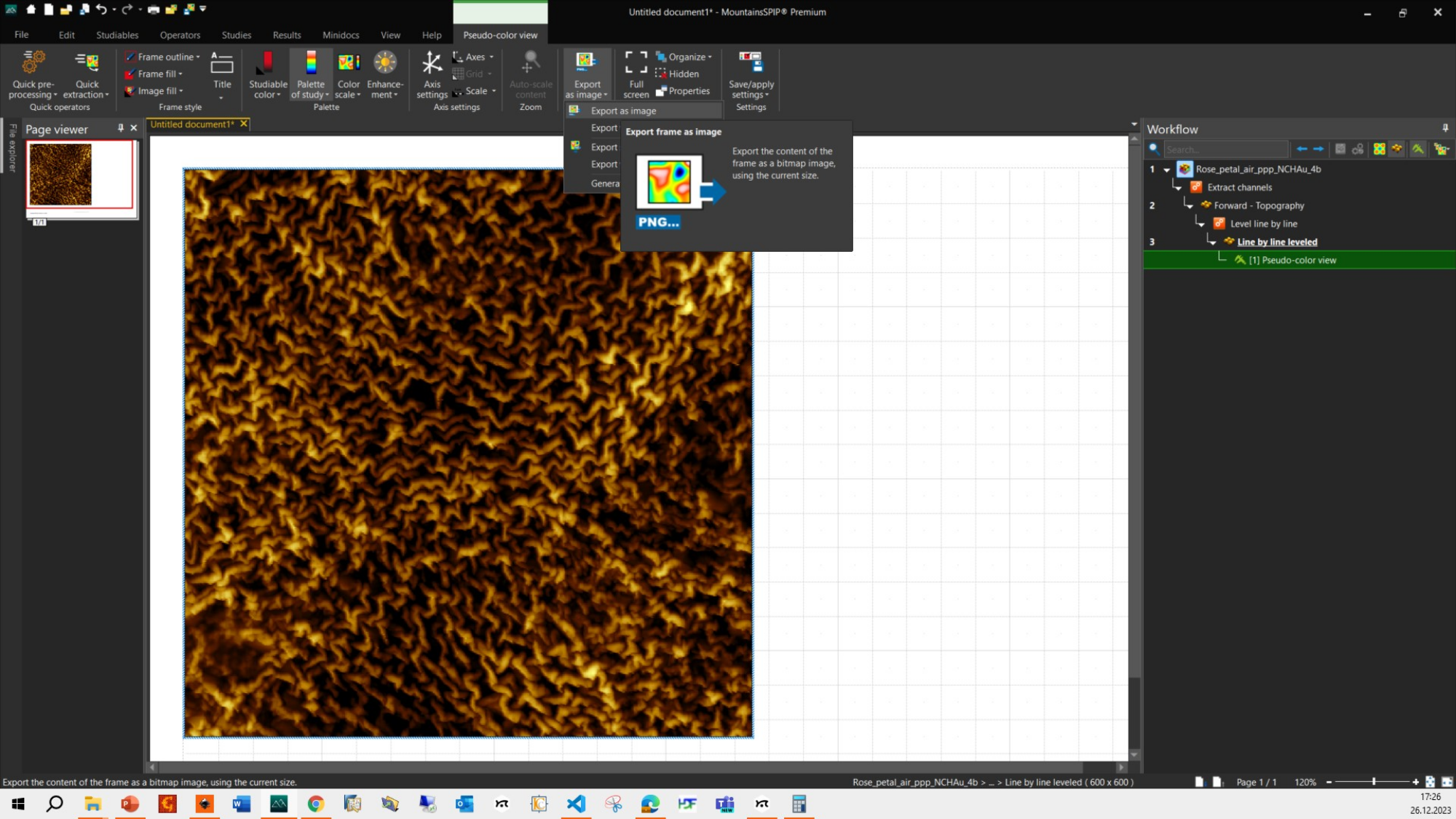Click the Line by line leveled link
Screen dimensions: 1456x819
(1277, 242)
